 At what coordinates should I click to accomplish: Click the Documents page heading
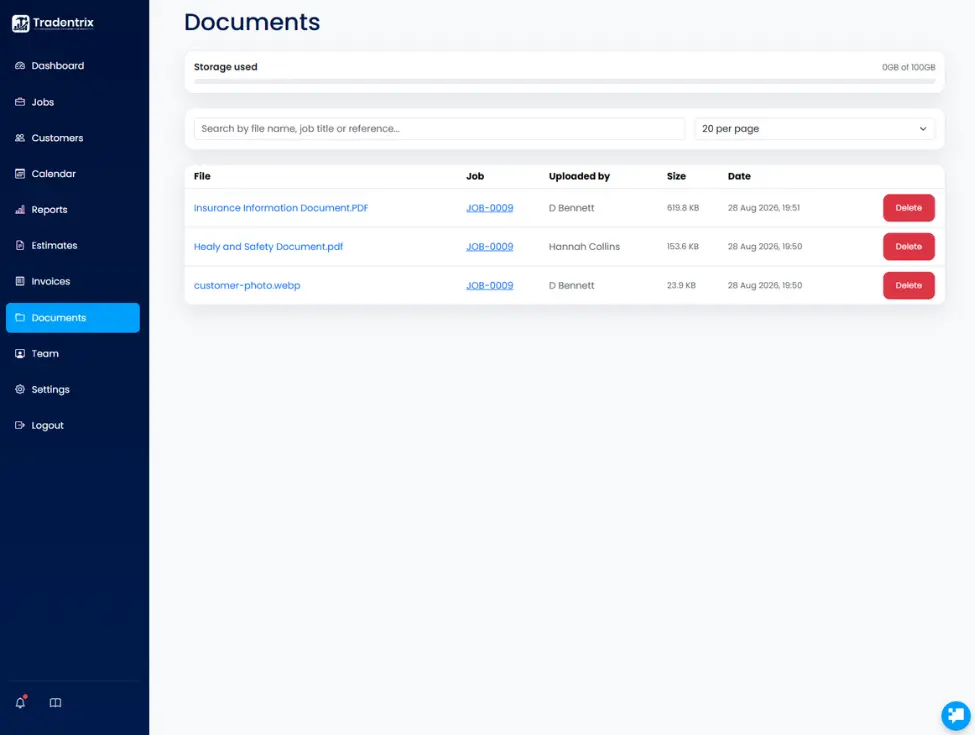252,22
